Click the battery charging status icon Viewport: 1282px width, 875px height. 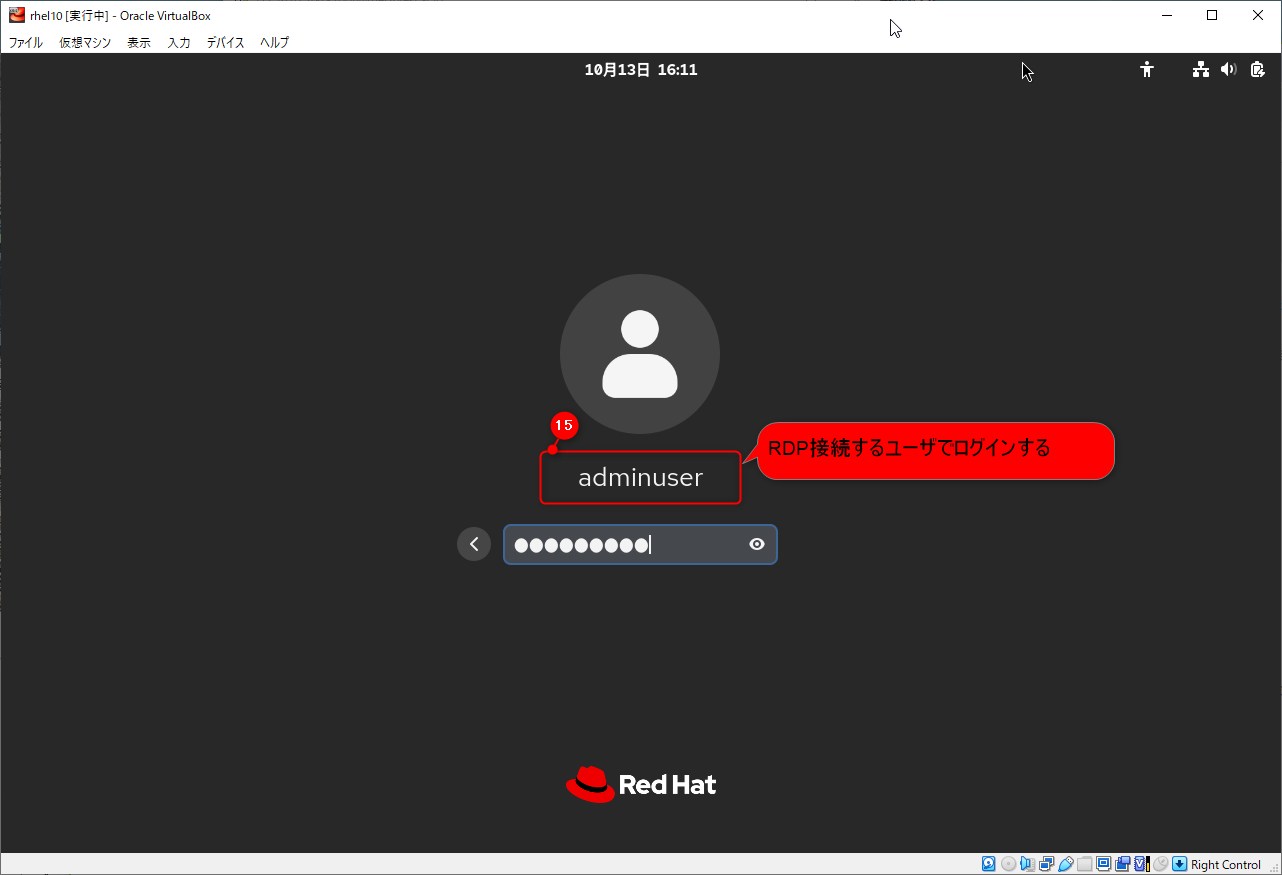pos(1257,69)
